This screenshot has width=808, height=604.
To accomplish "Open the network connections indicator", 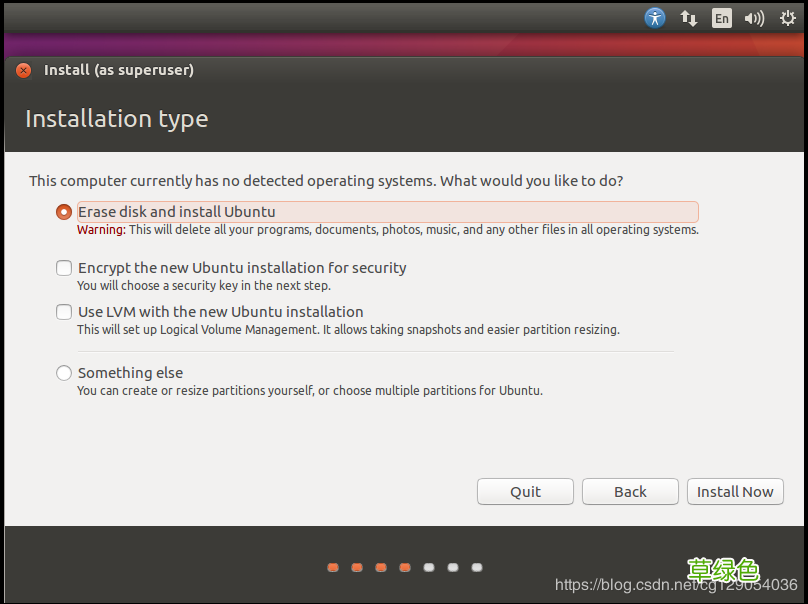I will [x=688, y=19].
